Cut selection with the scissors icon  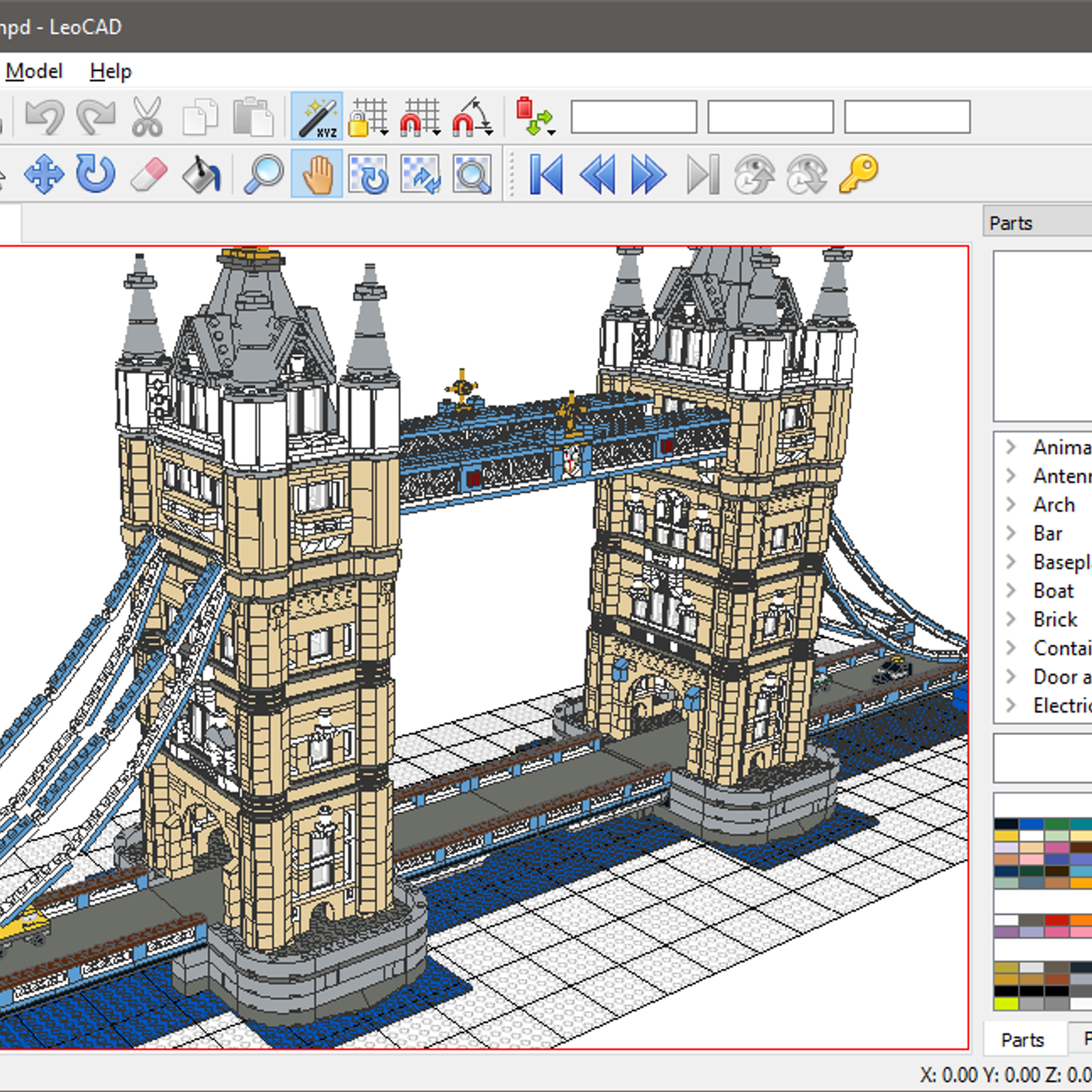pyautogui.click(x=147, y=117)
